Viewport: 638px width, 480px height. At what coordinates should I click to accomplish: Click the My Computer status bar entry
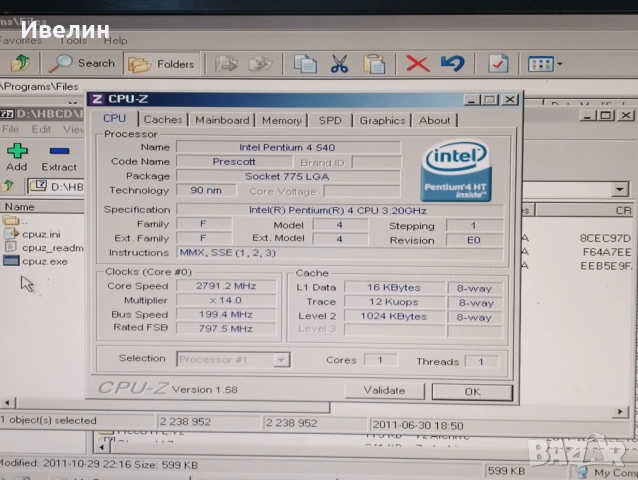606,473
